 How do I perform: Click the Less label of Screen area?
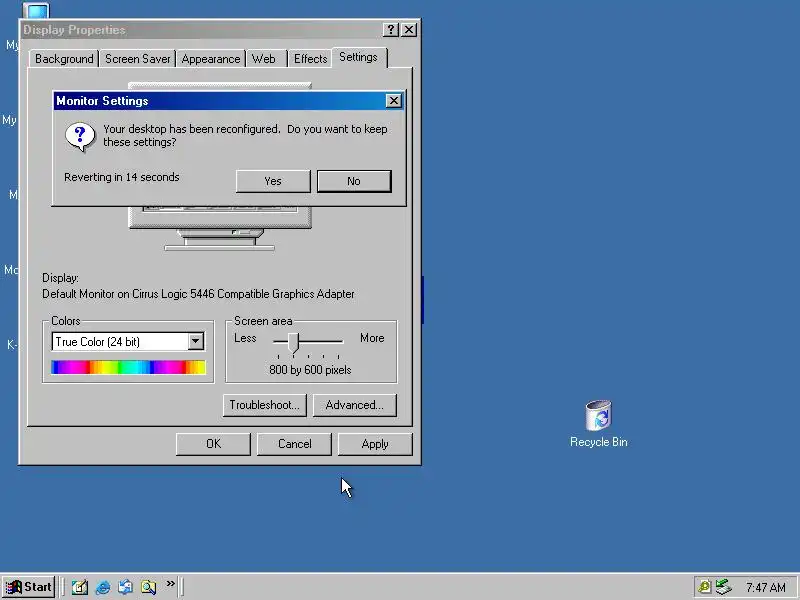pyautogui.click(x=245, y=338)
